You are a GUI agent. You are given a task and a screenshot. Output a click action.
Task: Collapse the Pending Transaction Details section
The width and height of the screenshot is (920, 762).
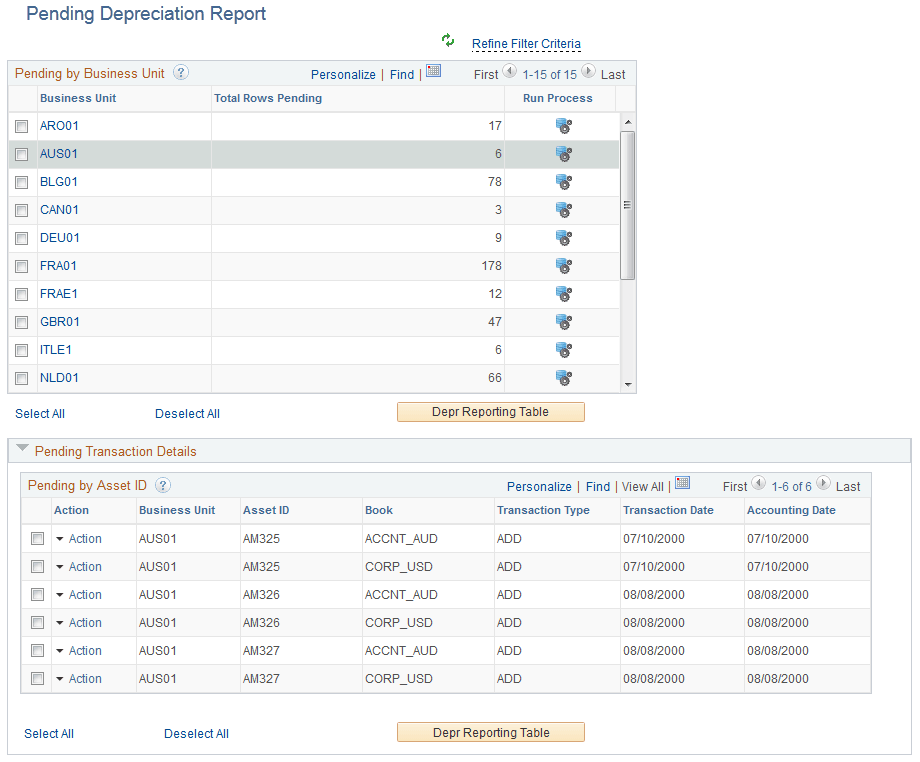click(x=22, y=450)
